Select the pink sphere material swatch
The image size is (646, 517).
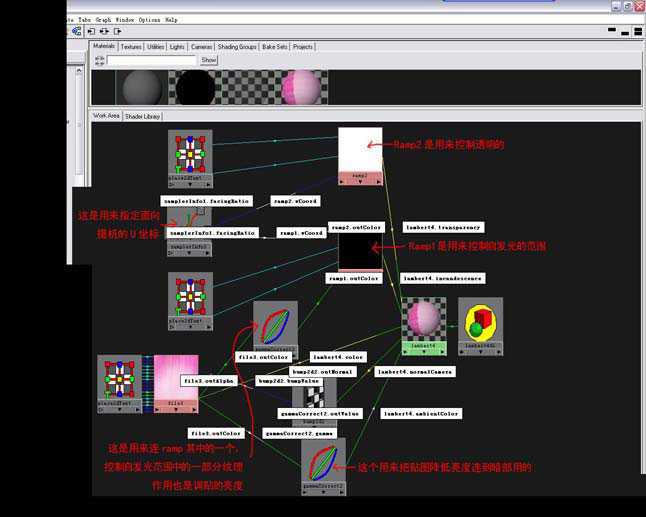[301, 87]
